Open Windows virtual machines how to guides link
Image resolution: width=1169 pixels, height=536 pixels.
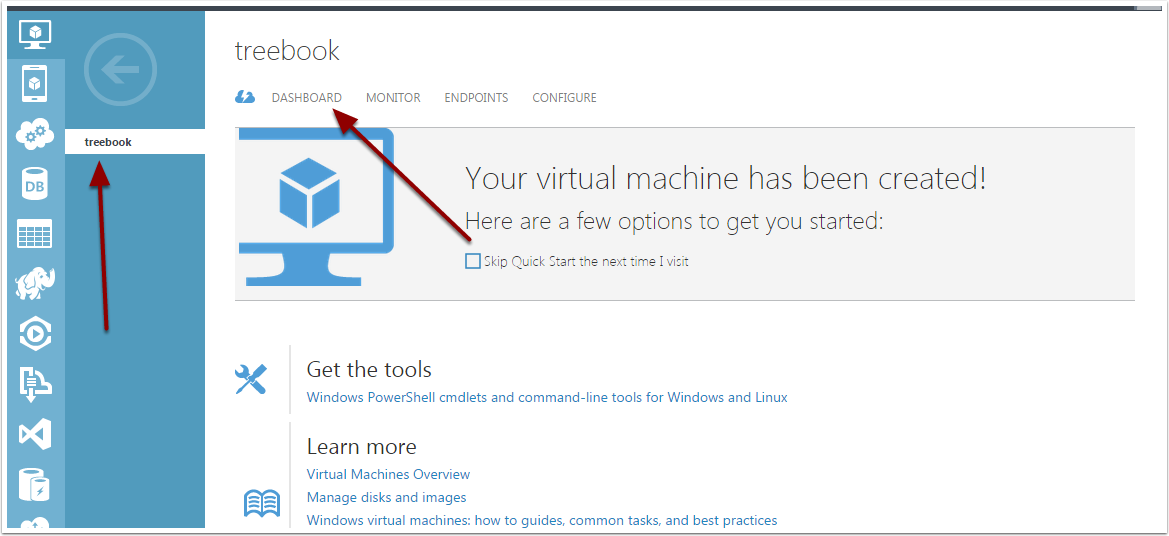542,520
